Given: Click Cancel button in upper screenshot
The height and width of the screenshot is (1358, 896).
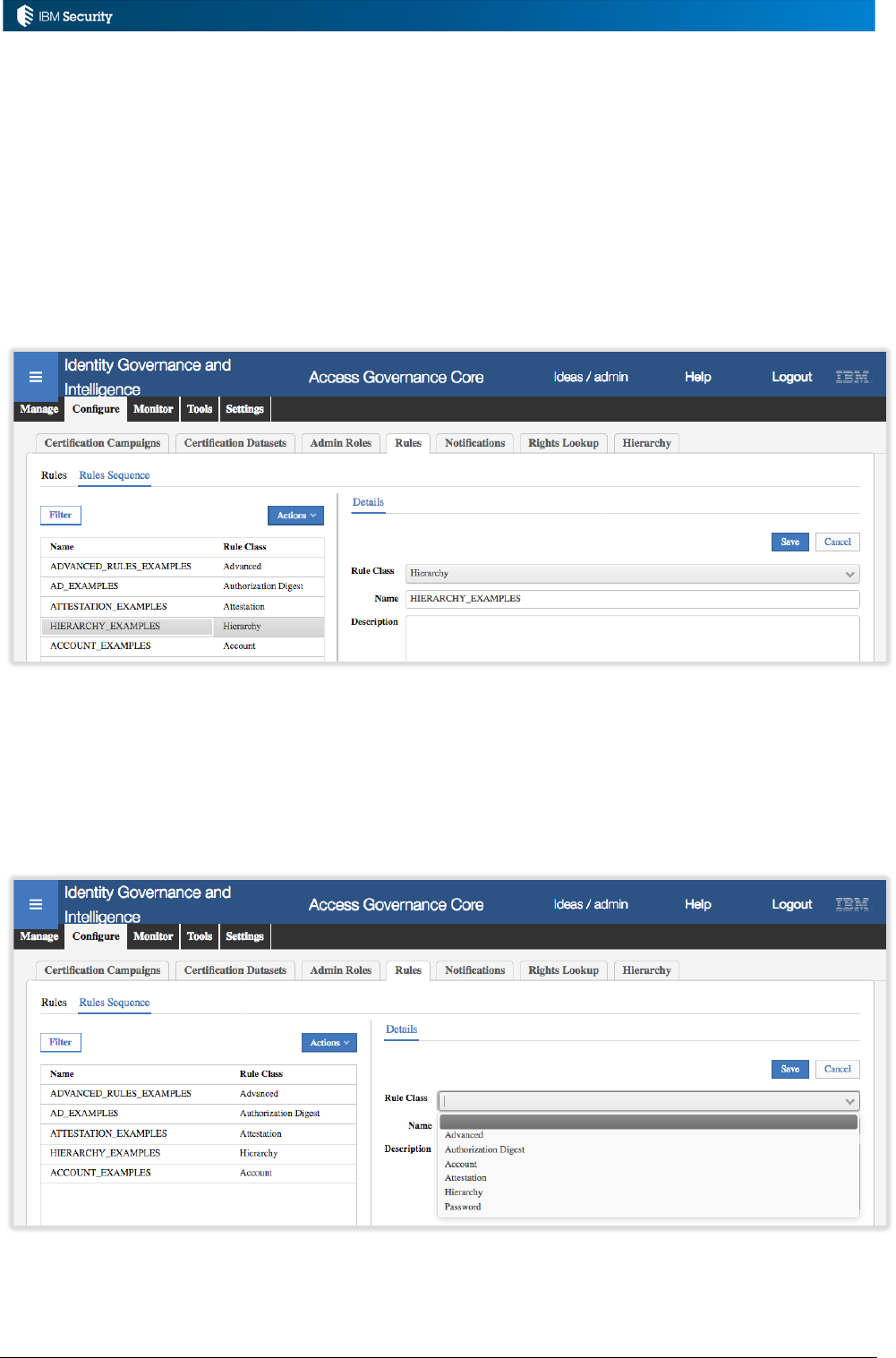Looking at the screenshot, I should [x=838, y=542].
